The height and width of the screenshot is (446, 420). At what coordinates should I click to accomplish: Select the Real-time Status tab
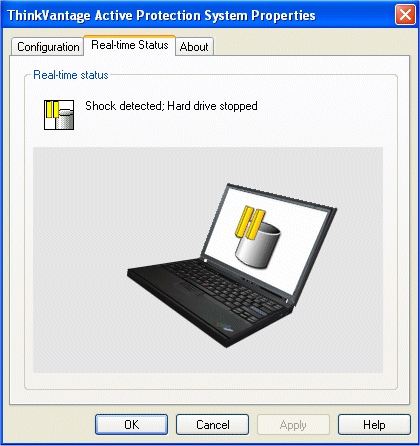click(x=130, y=45)
